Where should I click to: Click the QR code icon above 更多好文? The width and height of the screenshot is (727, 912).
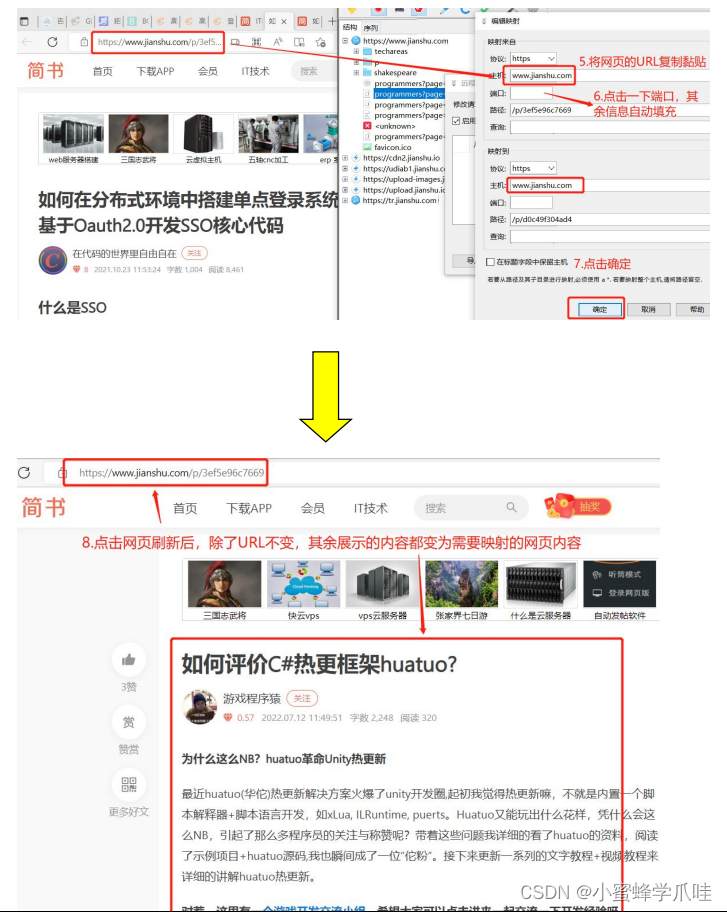[x=129, y=784]
